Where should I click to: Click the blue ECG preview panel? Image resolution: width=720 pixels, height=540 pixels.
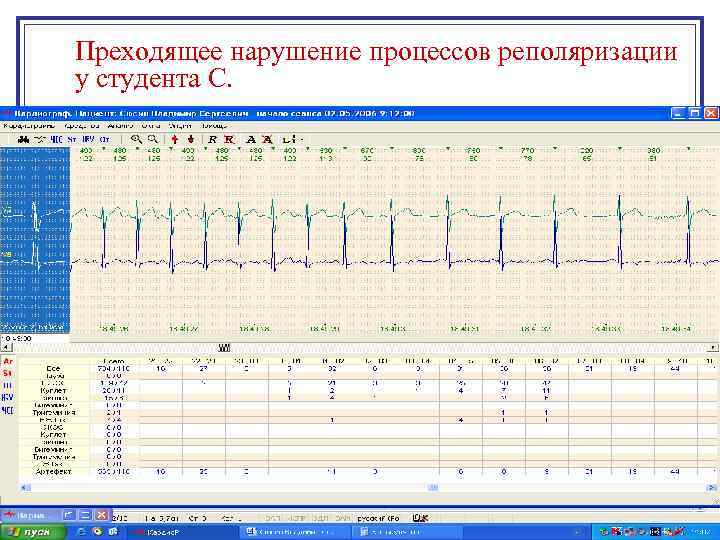pyautogui.click(x=35, y=240)
